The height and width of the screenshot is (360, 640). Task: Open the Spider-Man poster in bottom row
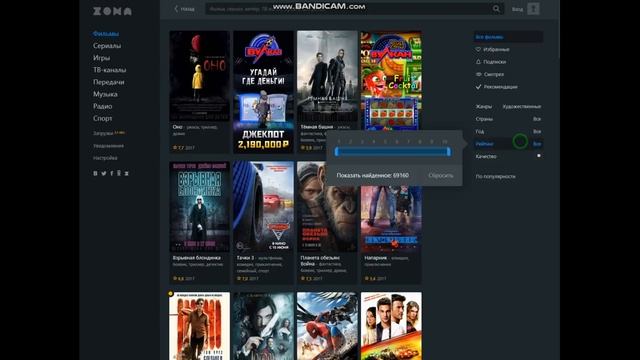coord(327,326)
